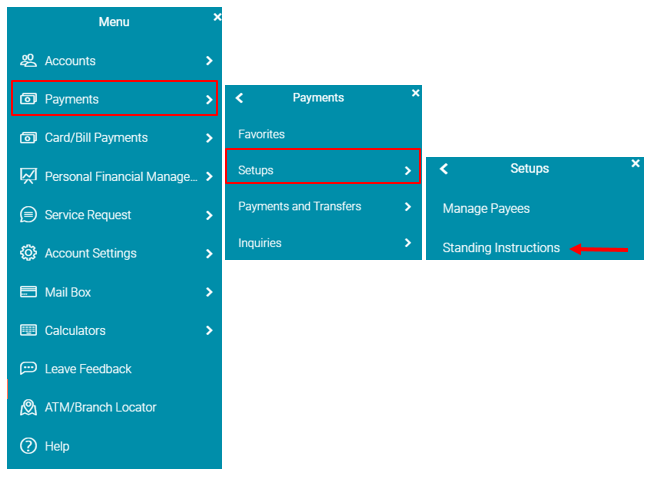
Task: Expand the Inquiries submenu chevron
Action: coord(408,243)
